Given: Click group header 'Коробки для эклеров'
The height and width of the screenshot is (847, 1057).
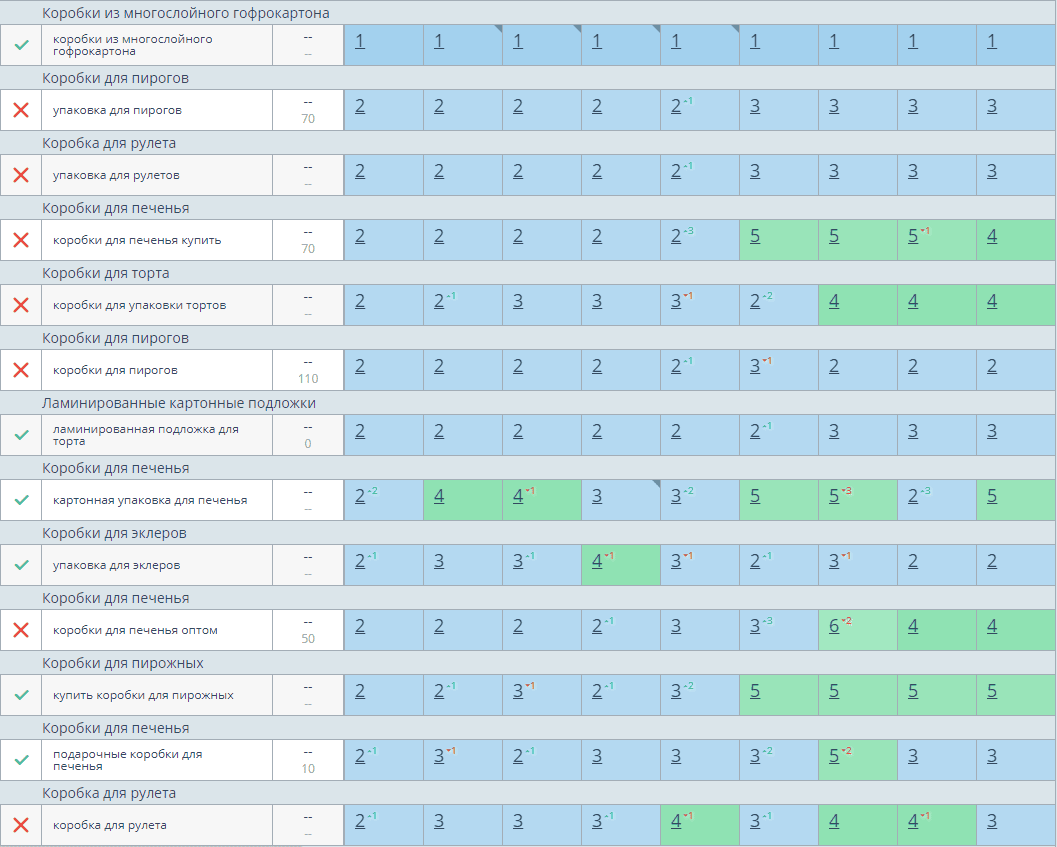Looking at the screenshot, I should (x=115, y=533).
